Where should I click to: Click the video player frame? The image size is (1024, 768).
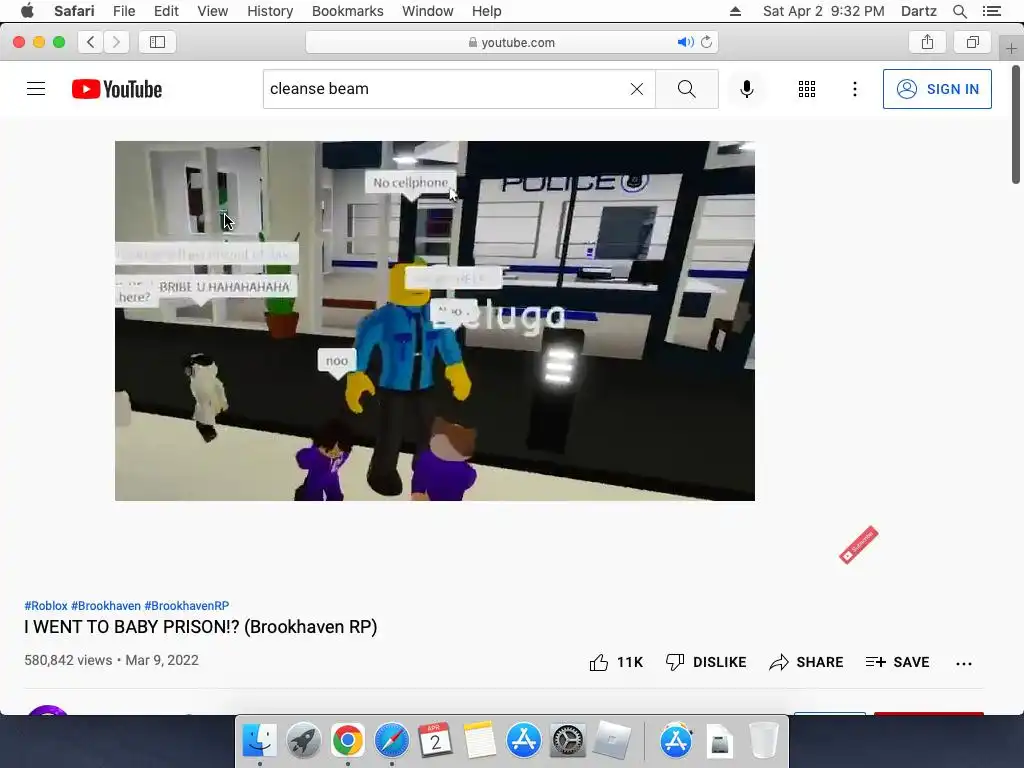pos(435,321)
